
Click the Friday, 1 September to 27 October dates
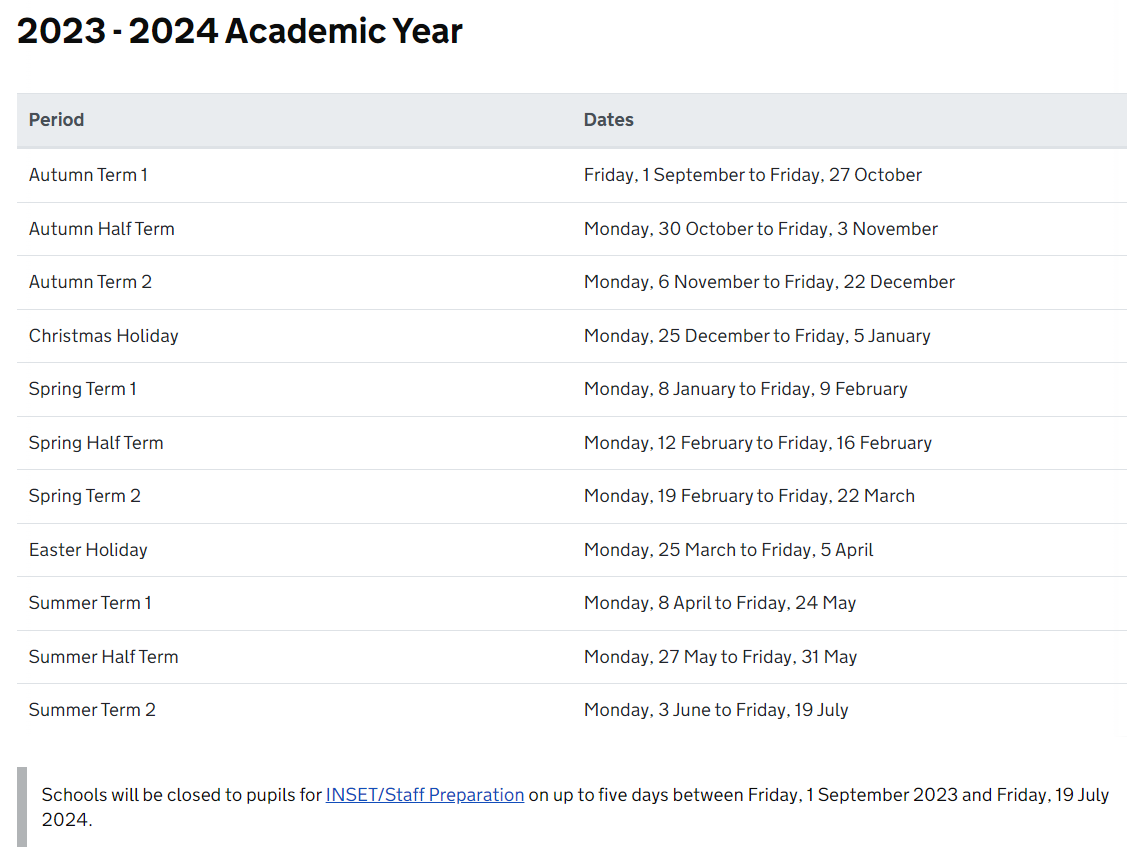753,175
